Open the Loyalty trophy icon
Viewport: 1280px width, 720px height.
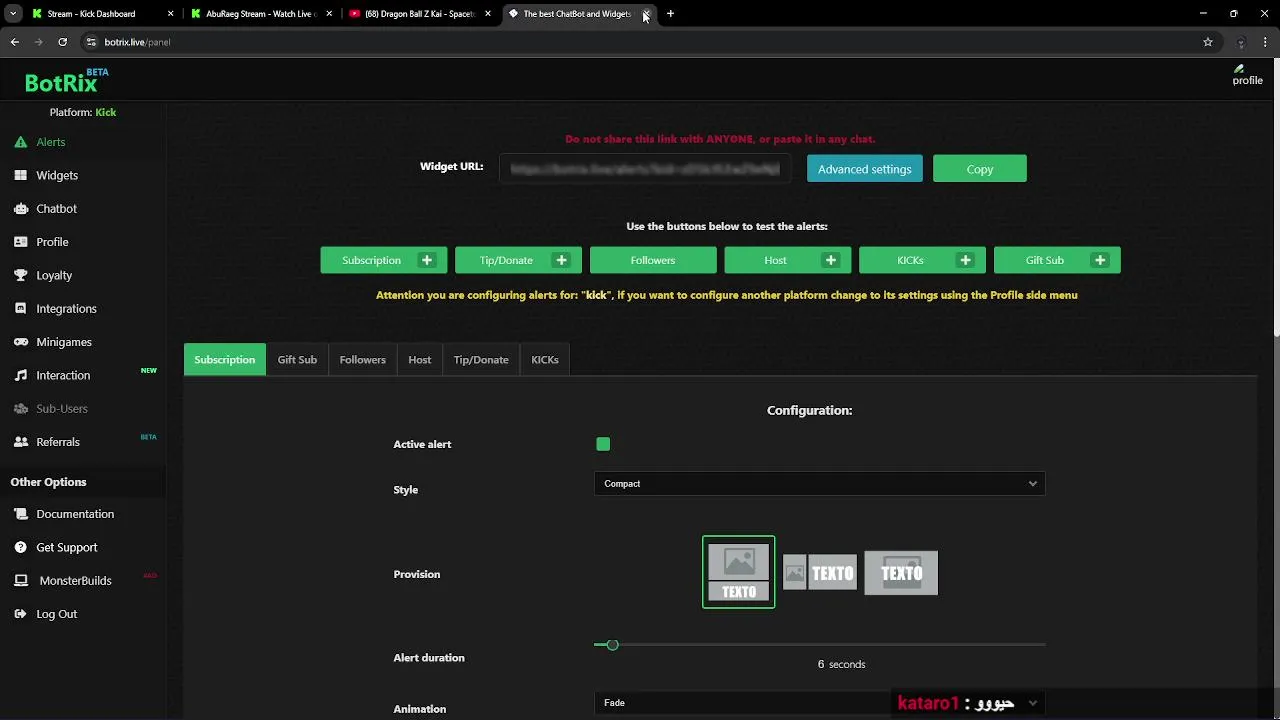(x=20, y=275)
